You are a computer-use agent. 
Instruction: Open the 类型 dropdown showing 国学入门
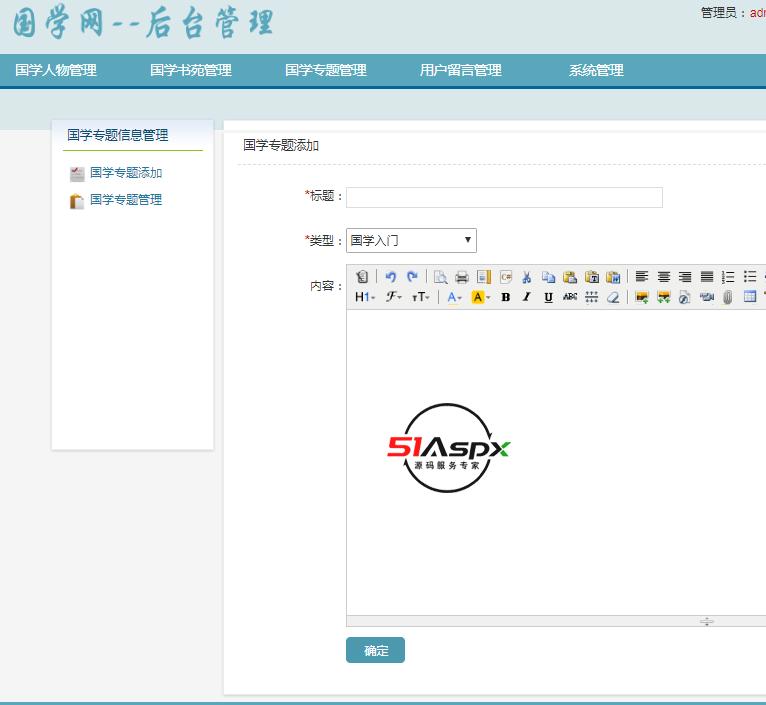point(411,240)
